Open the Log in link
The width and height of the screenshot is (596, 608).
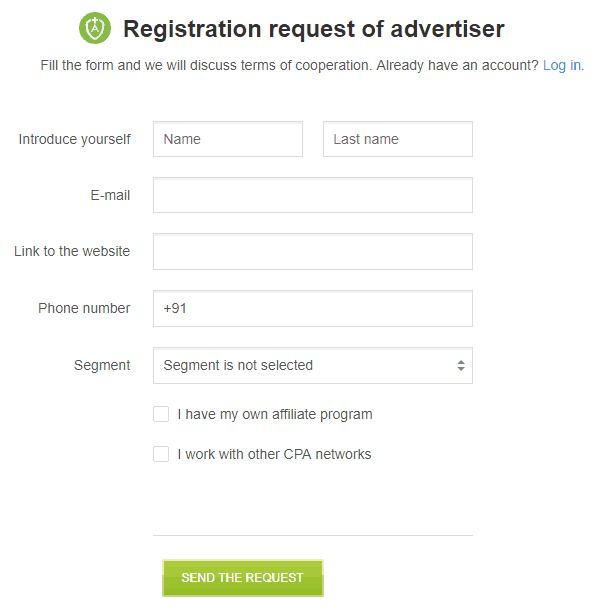click(562, 65)
